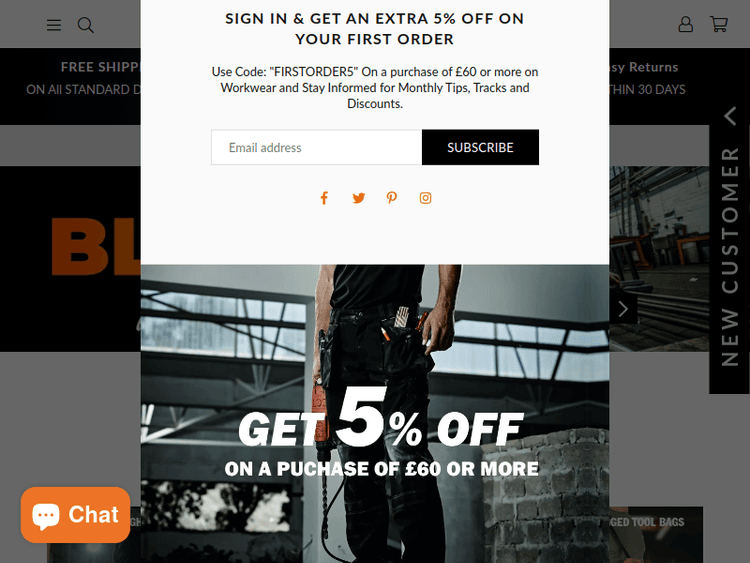Screen dimensions: 750x563
Task: Click the SUBSCRIBE button
Action: click(x=480, y=147)
